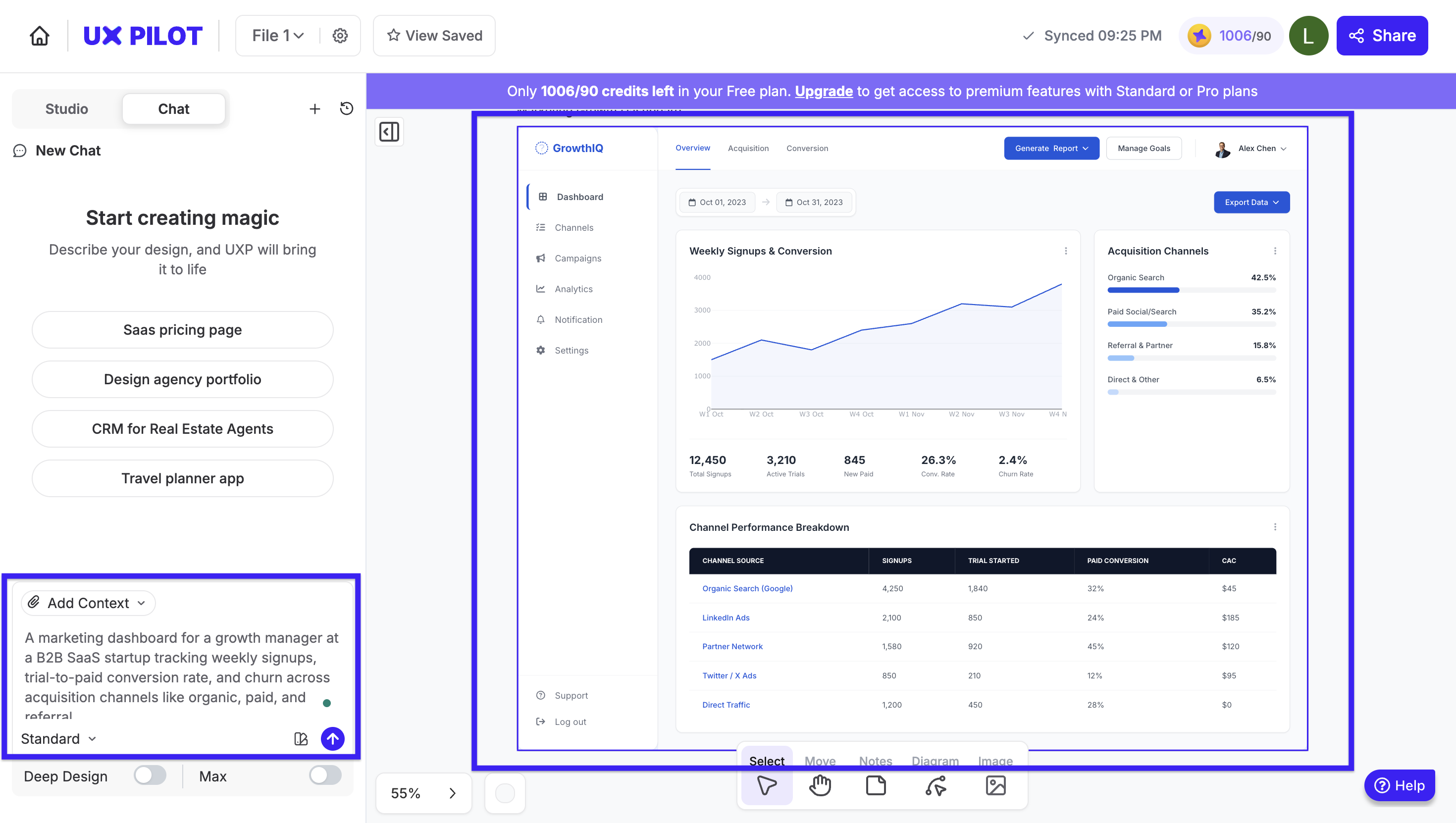Click the Share button
1456x823 pixels.
pyautogui.click(x=1381, y=36)
